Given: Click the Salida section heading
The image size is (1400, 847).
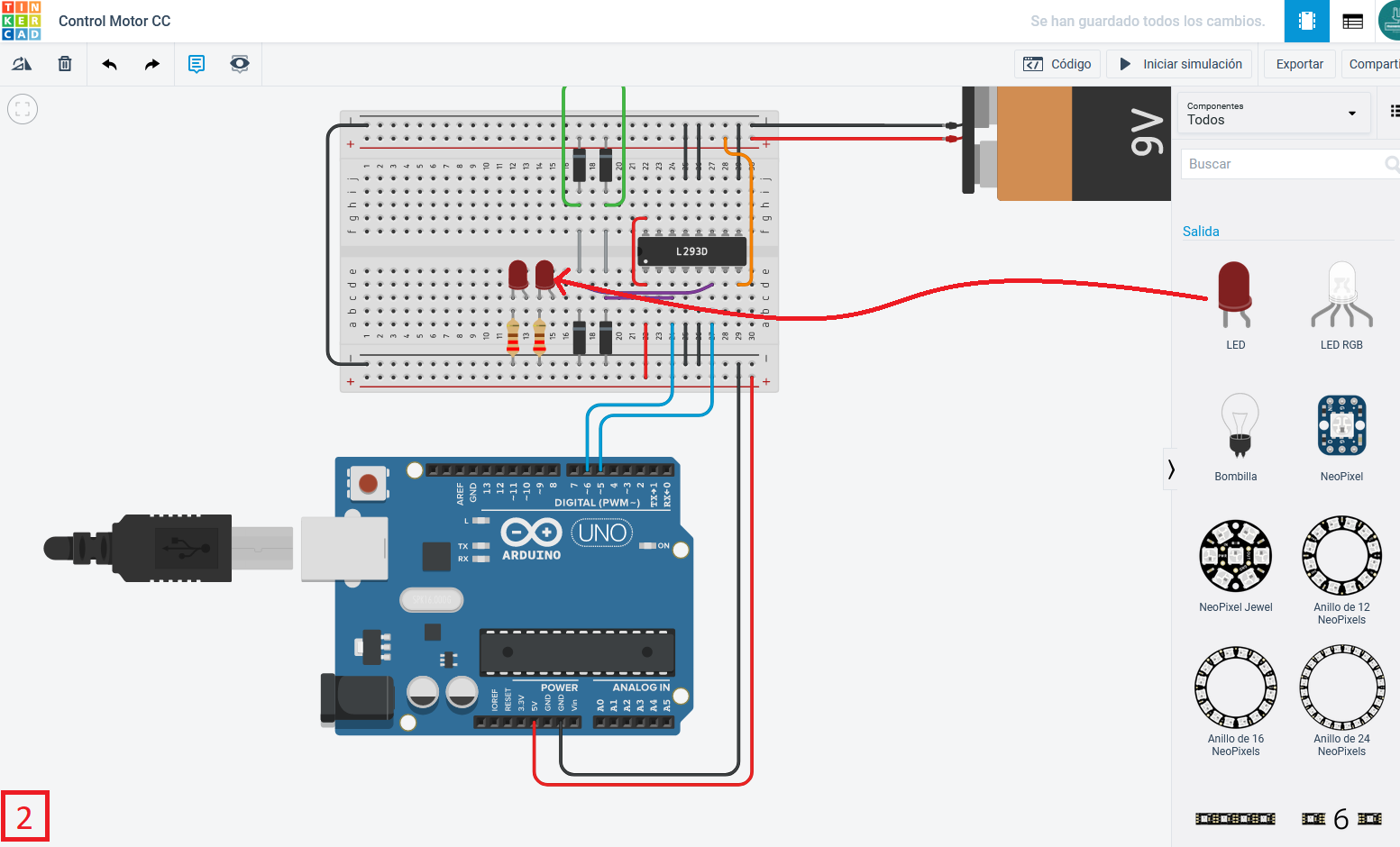Looking at the screenshot, I should (1201, 232).
